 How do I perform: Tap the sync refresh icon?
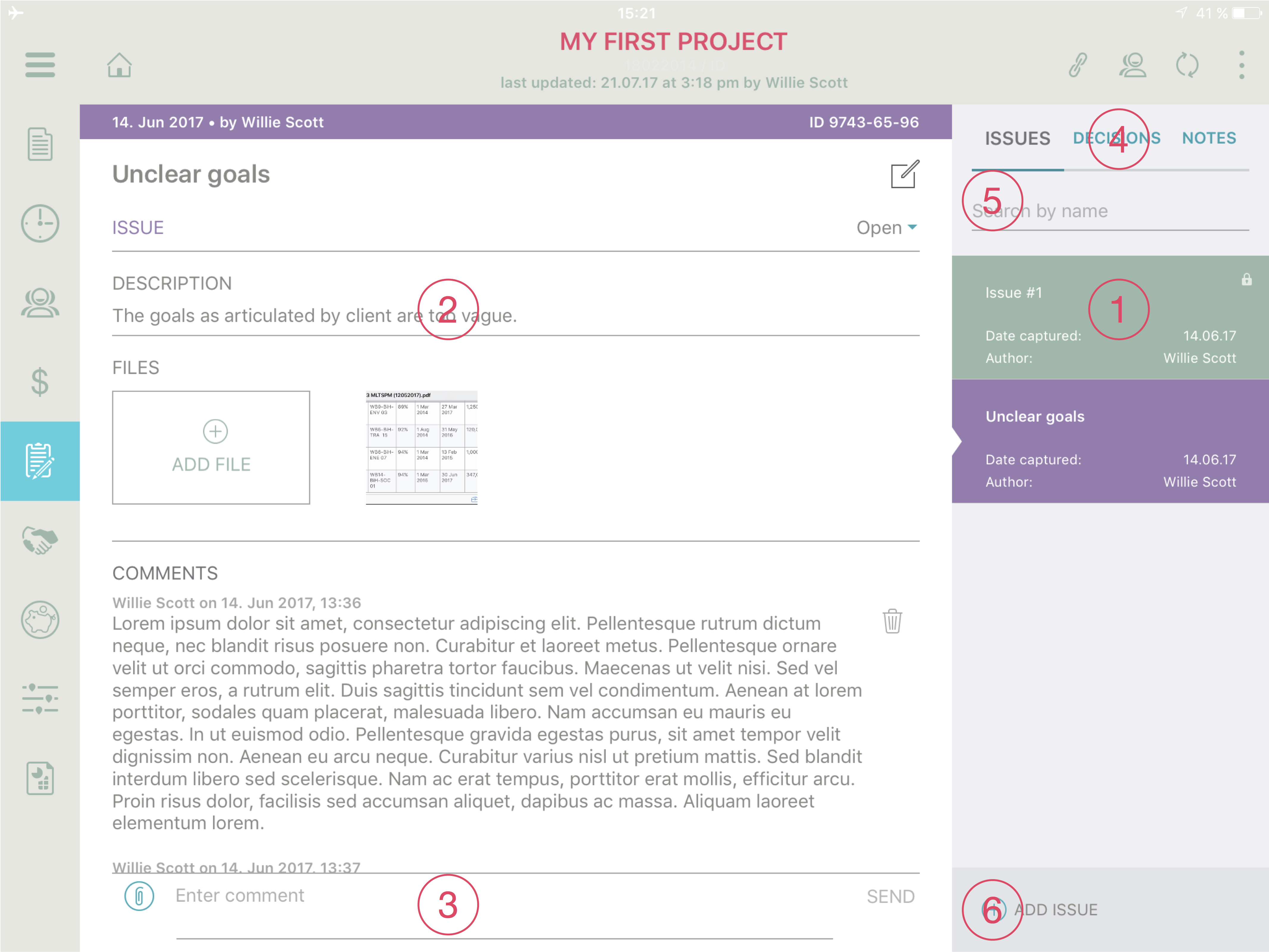click(1187, 65)
